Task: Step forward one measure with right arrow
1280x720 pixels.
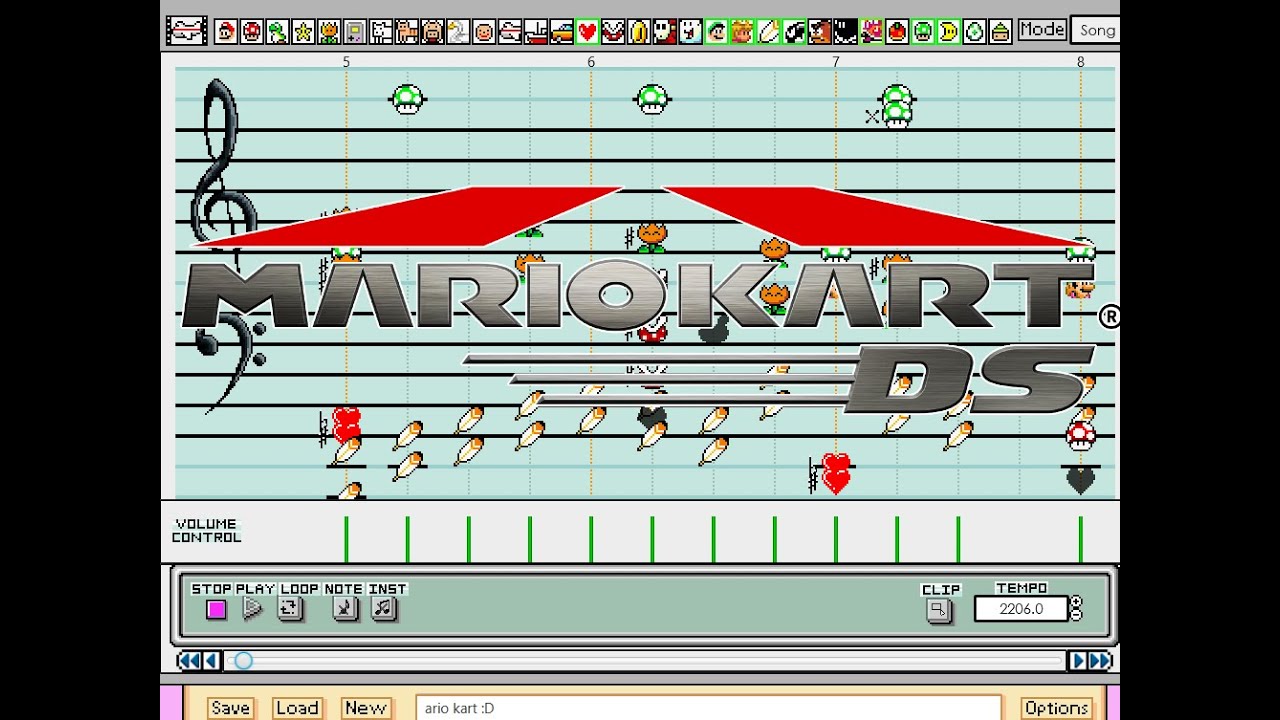Action: pos(1077,660)
